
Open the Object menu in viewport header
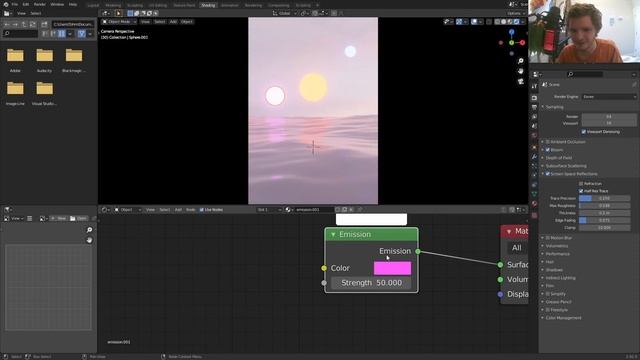pyautogui.click(x=187, y=22)
